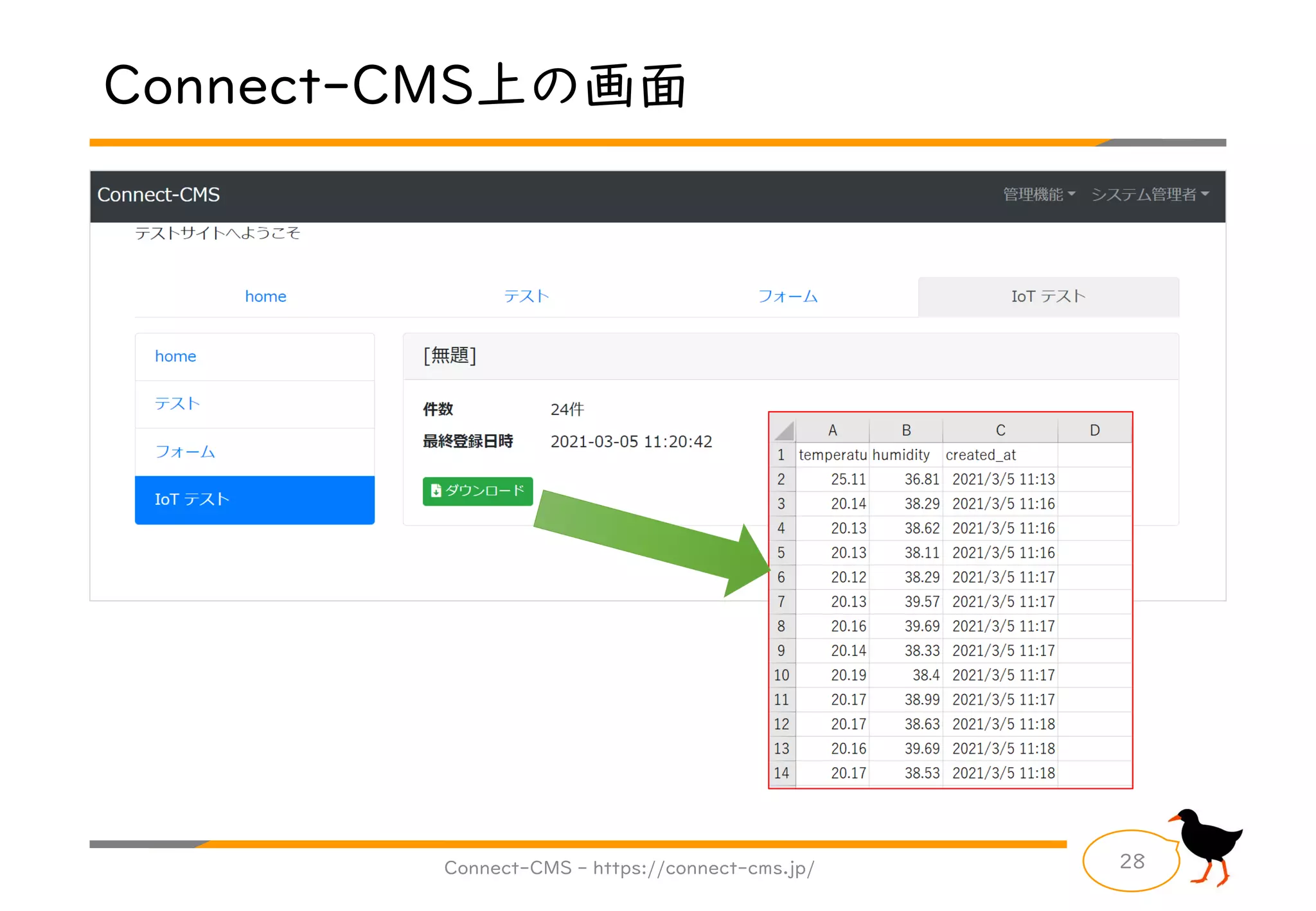Switch to the テスト top tab
Screen dimensions: 1316x911
coord(526,296)
